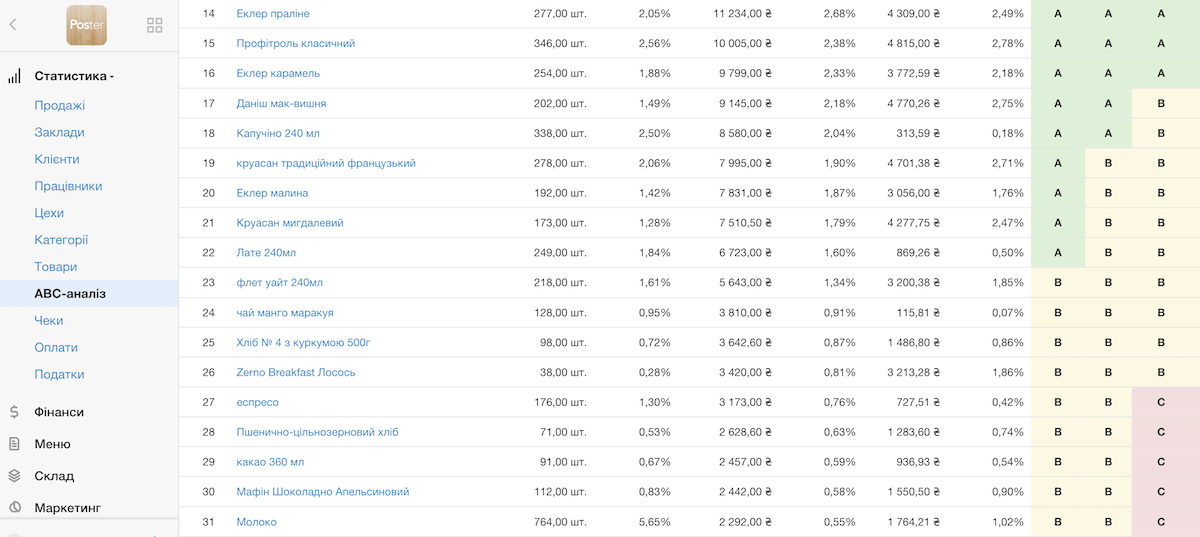The height and width of the screenshot is (537, 1200).
Task: Expand the Склад section
Action: [54, 476]
